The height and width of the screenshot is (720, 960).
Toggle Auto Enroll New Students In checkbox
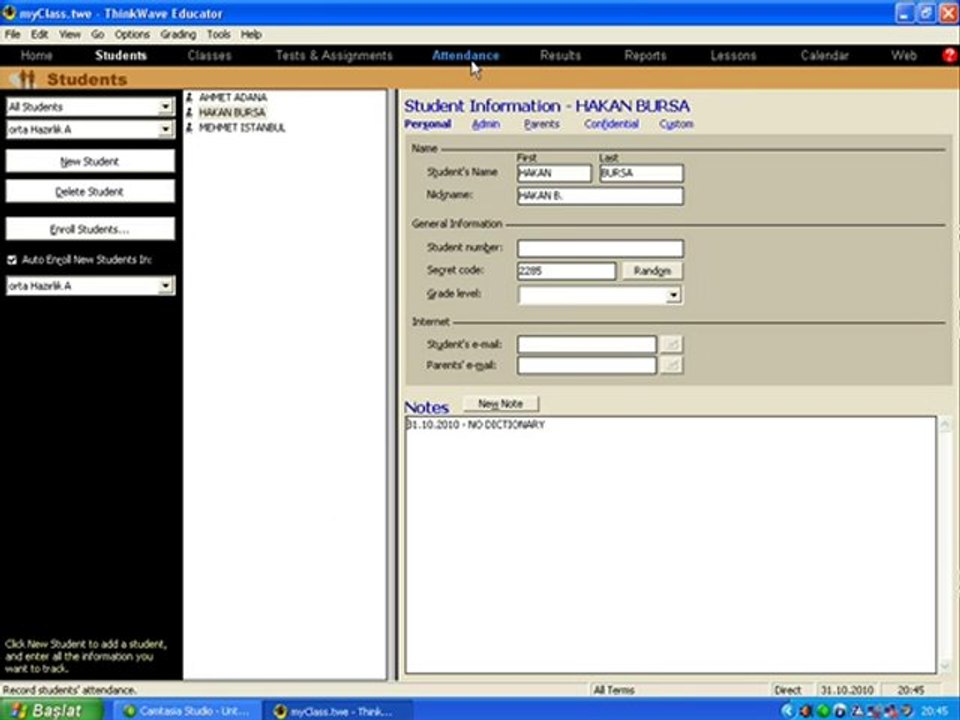12,260
